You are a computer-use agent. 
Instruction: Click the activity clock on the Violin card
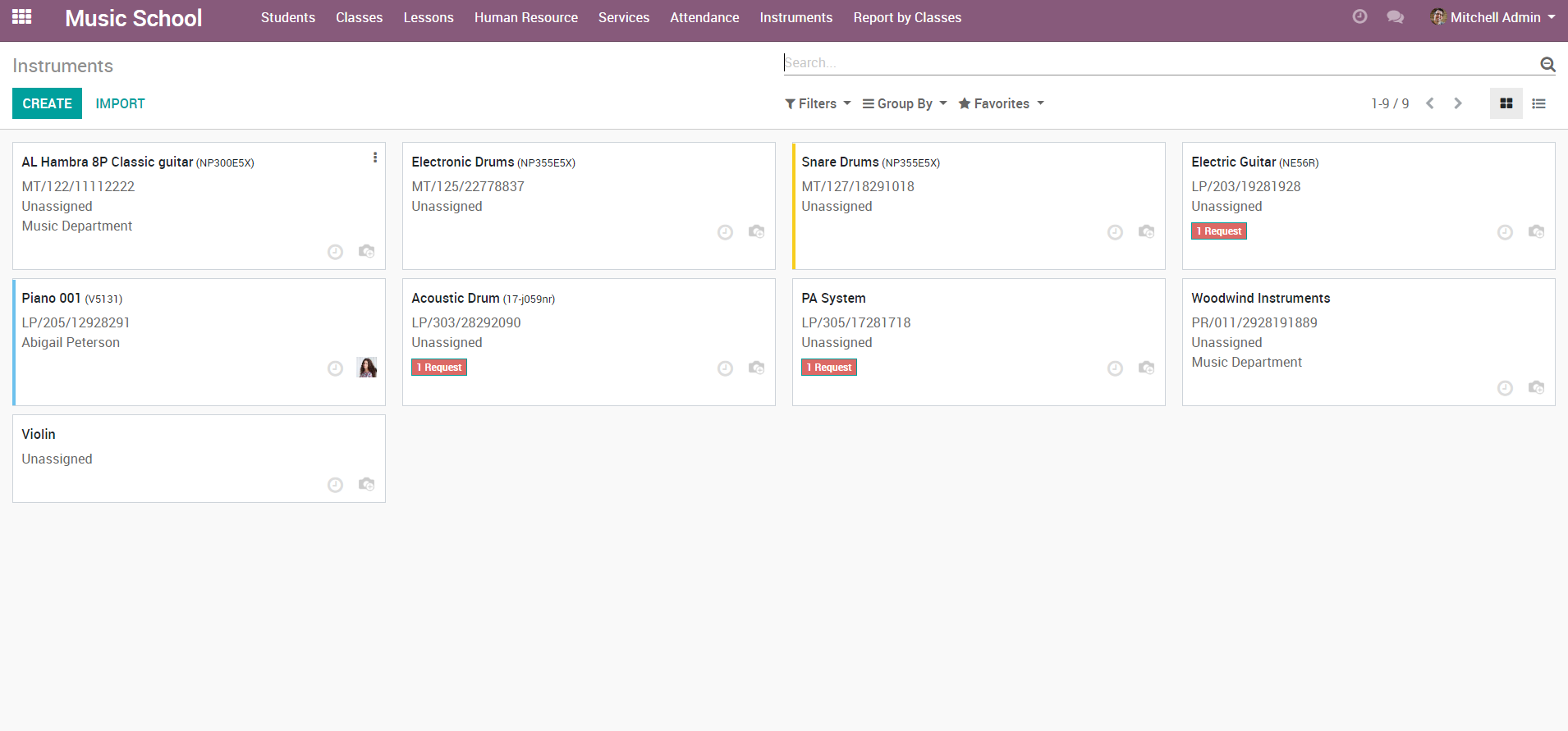pos(335,485)
